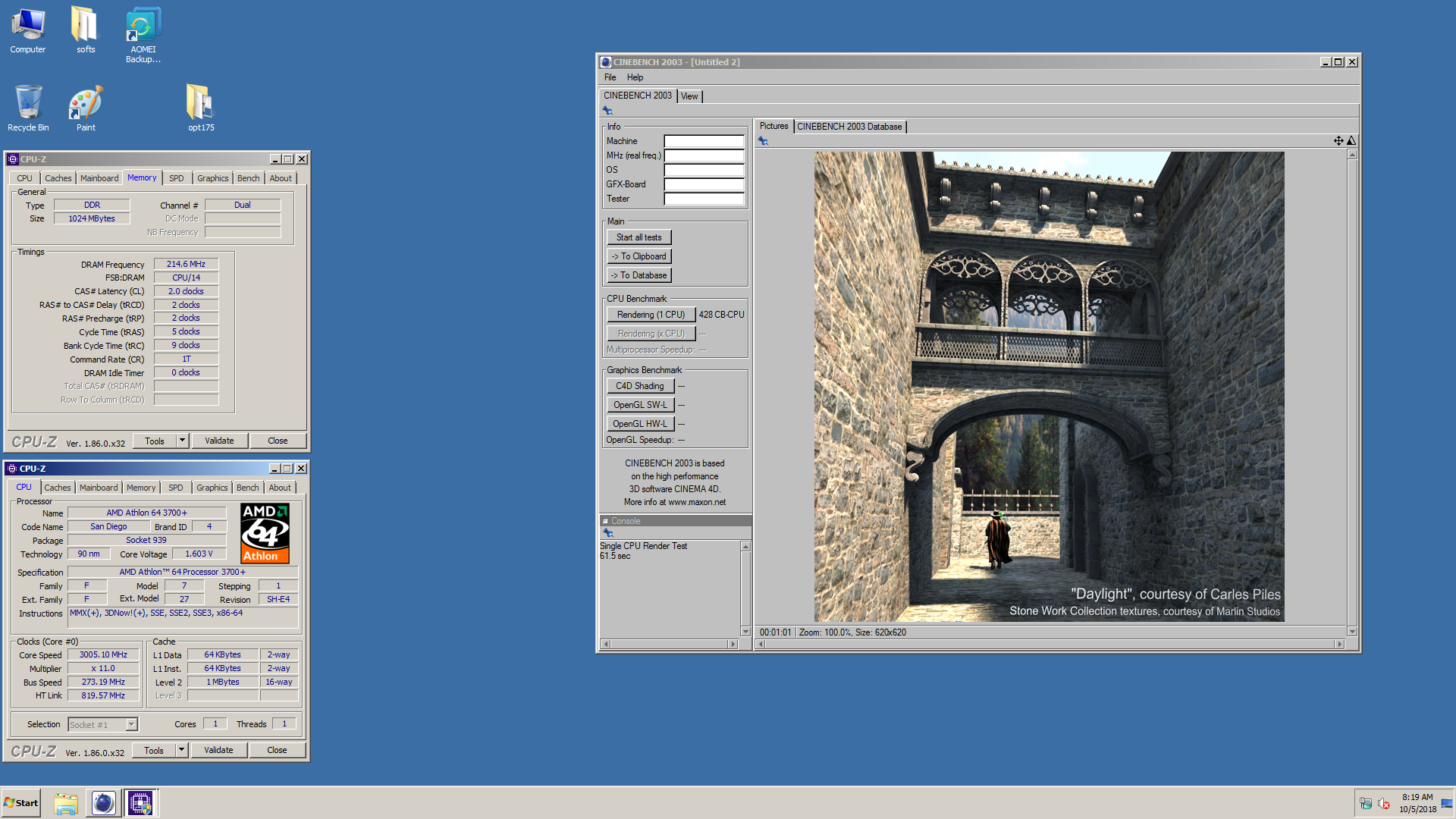This screenshot has height=819, width=1456.
Task: Run the OpenGL SW-L test
Action: (x=640, y=405)
